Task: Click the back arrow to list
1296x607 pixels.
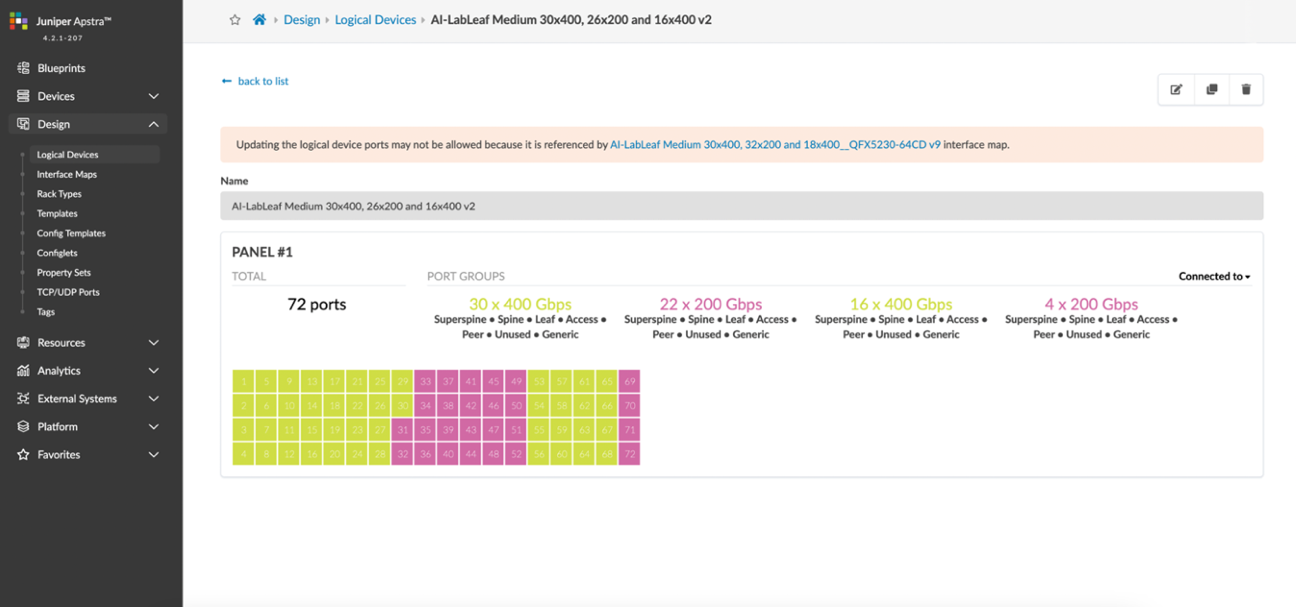Action: coord(227,81)
